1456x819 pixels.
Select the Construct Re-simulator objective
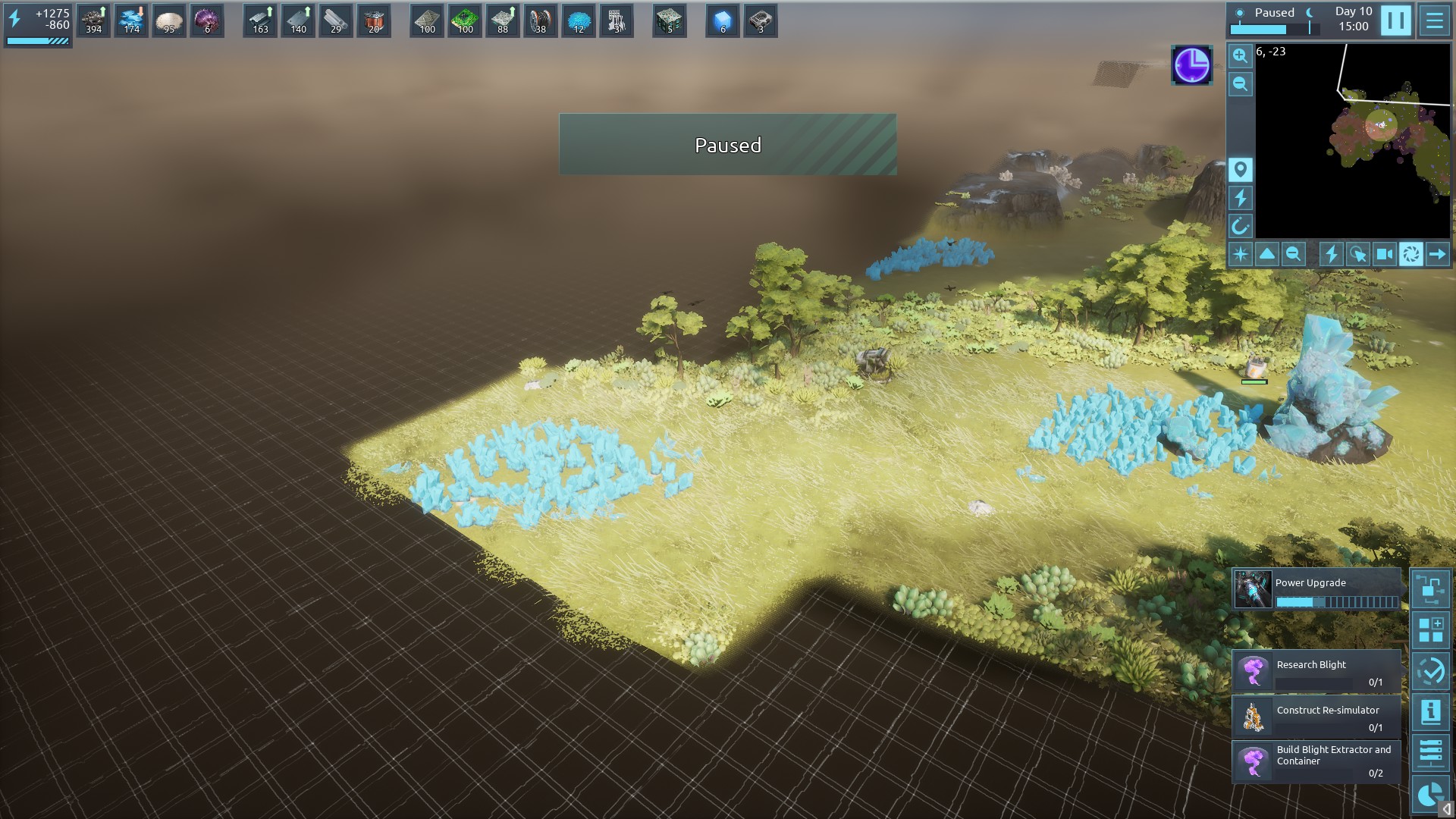point(1316,717)
